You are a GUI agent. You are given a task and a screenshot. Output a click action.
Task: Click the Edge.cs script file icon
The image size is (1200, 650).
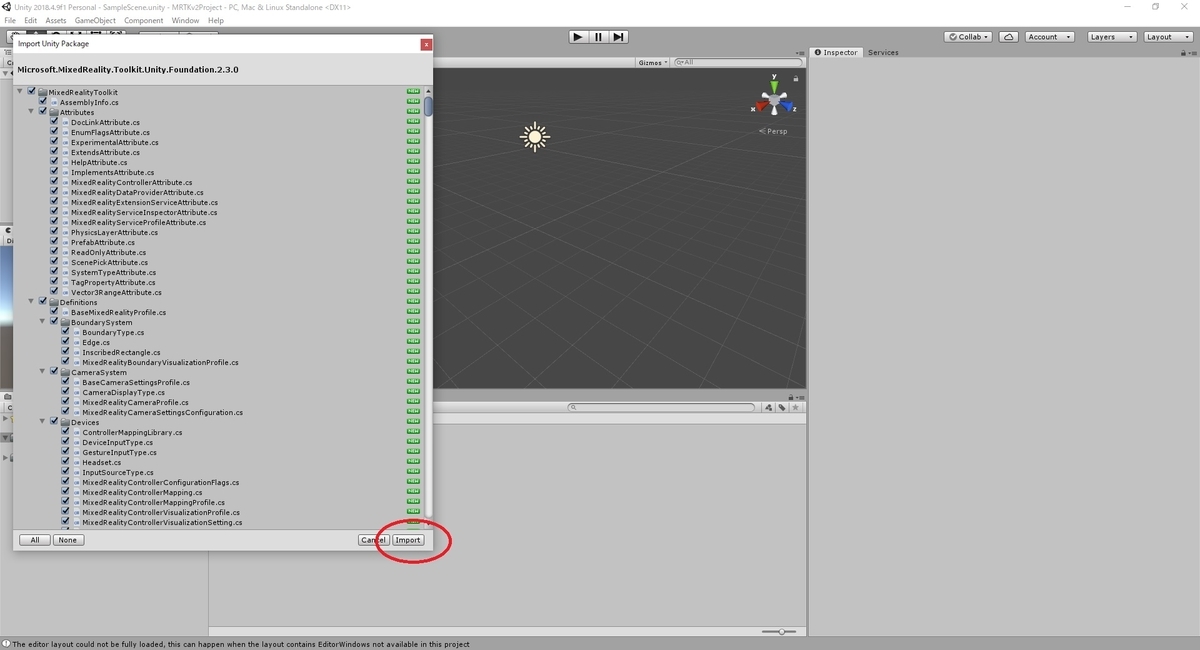tap(77, 342)
